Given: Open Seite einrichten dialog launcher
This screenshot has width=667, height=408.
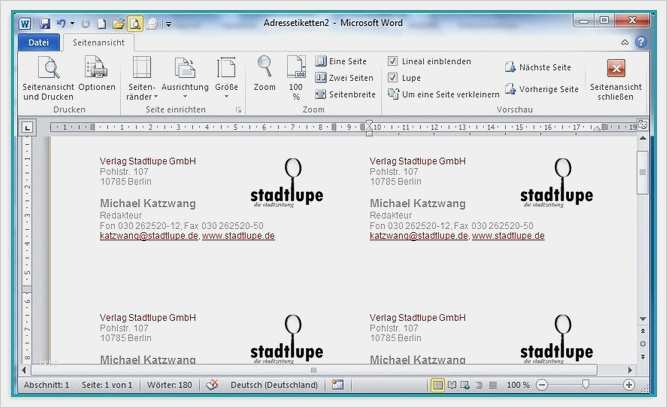Looking at the screenshot, I should click(238, 110).
